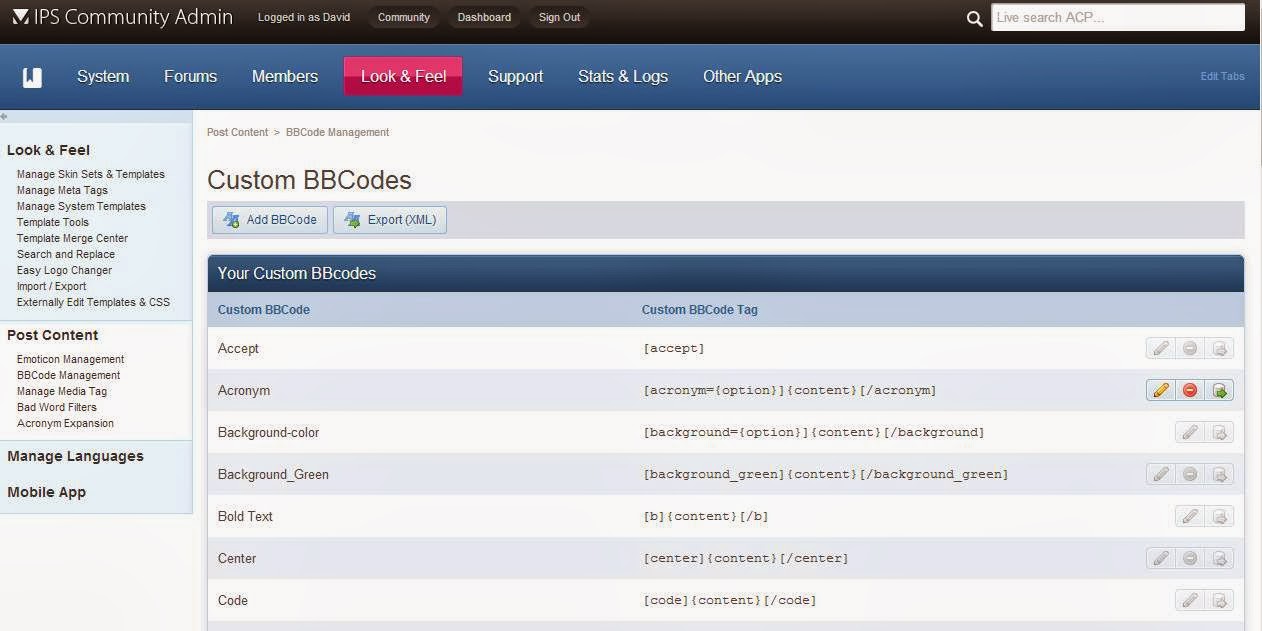The width and height of the screenshot is (1262, 631).
Task: Open Manage Meta Tags in the sidebar
Action: coord(62,190)
